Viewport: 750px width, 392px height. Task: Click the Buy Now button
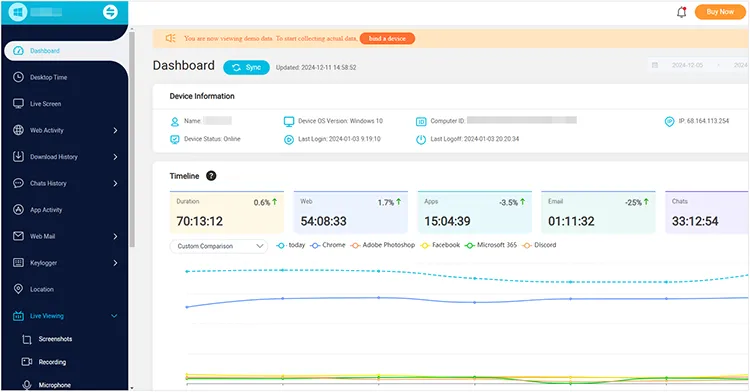coord(720,11)
